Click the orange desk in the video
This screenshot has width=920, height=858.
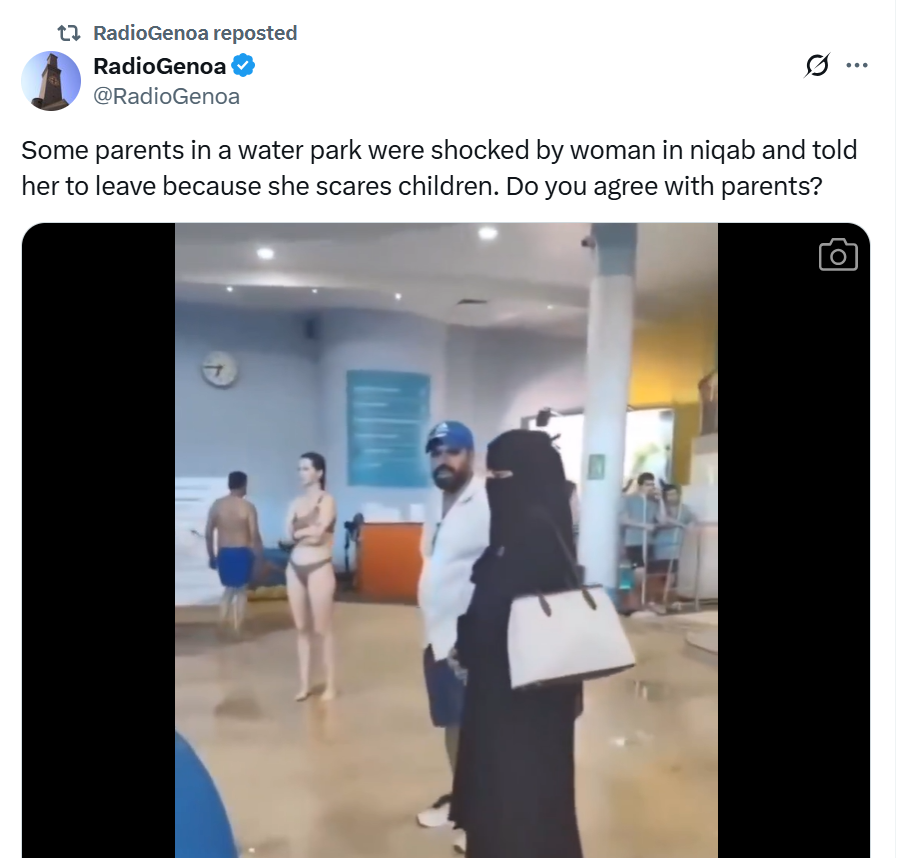(x=390, y=560)
